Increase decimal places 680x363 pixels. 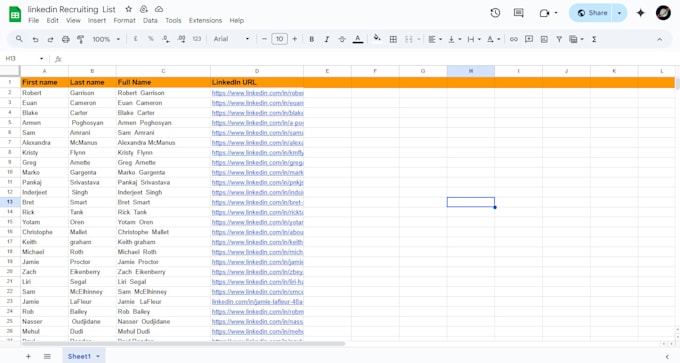(181, 39)
